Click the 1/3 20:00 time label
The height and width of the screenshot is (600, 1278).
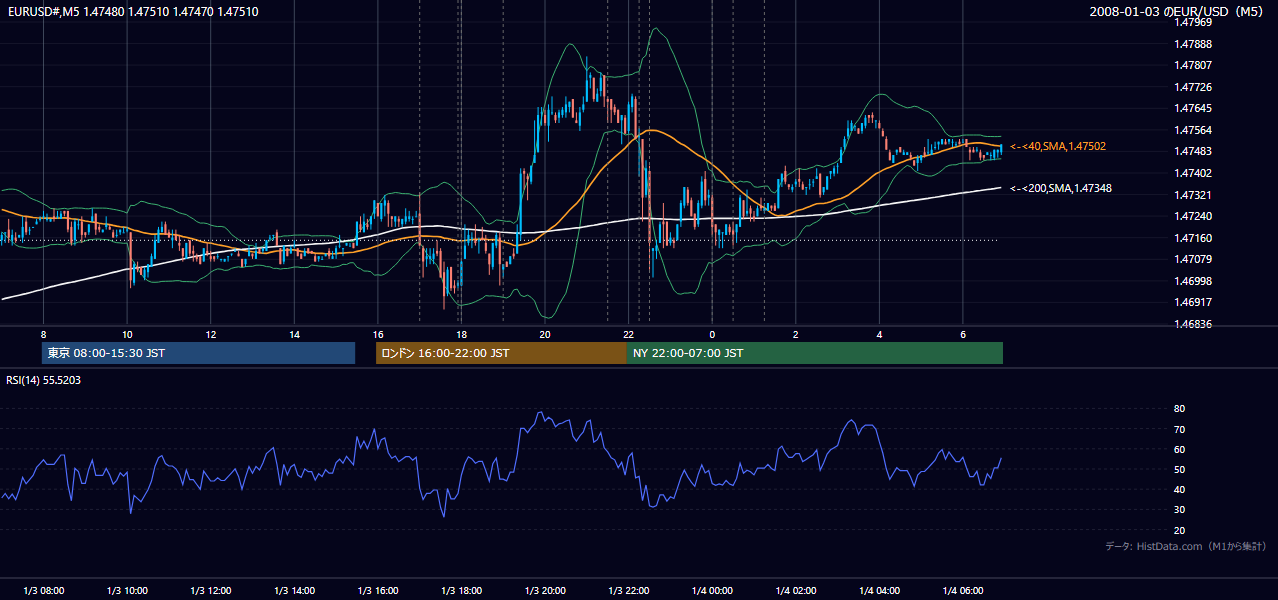coord(545,591)
